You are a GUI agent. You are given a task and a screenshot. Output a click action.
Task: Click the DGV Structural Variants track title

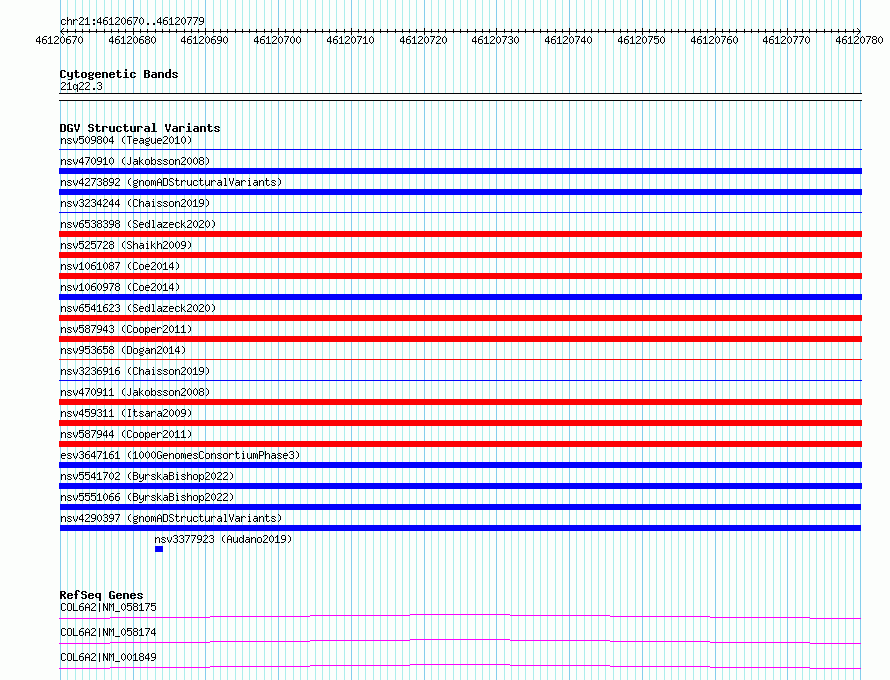[x=140, y=128]
